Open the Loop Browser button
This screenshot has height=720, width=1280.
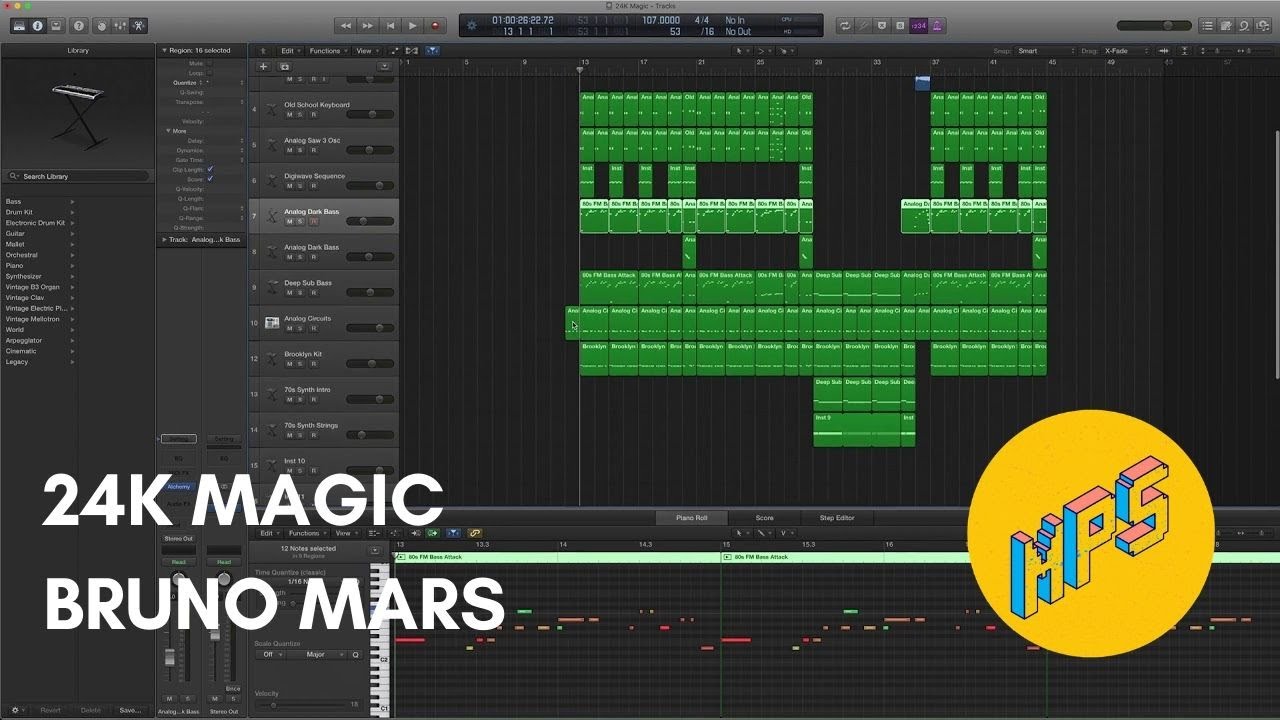pos(1244,25)
